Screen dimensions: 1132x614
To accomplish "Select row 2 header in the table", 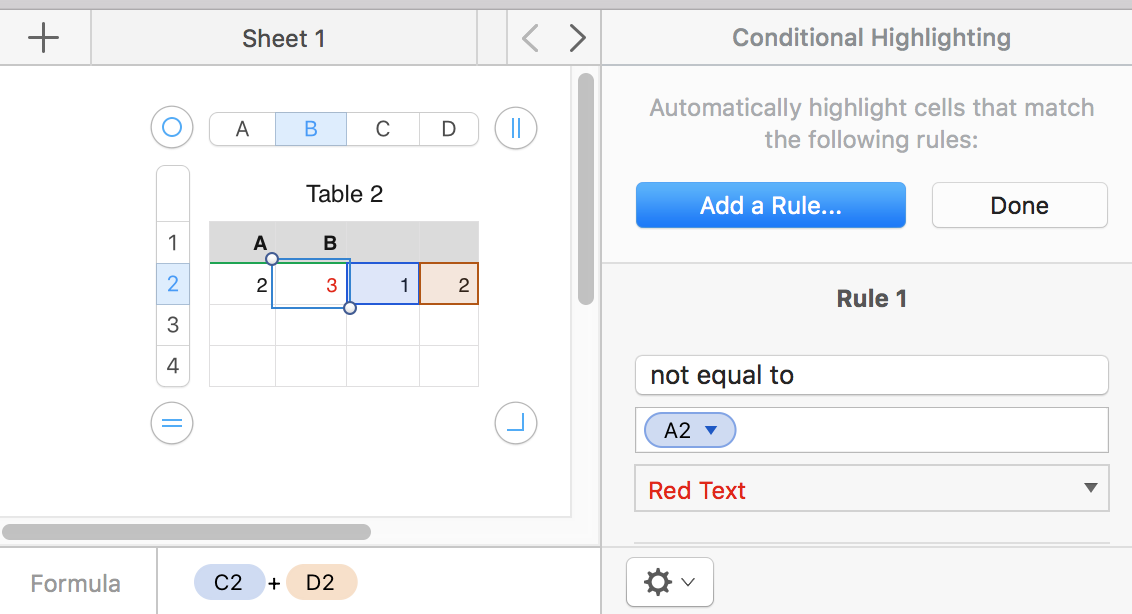I will tap(172, 284).
